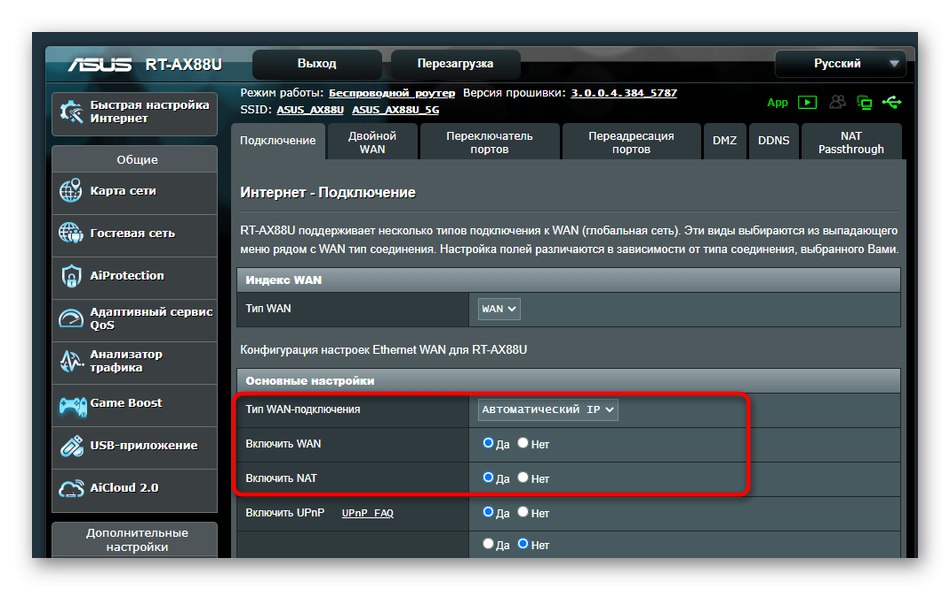Click the ASUS logo
This screenshot has height=590, width=950.
click(x=99, y=64)
